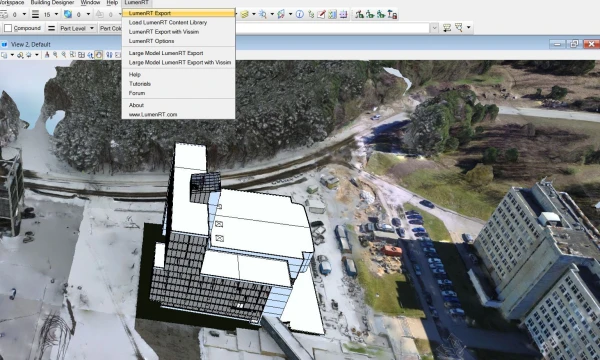Click the first green structure tool icon

pos(359,15)
